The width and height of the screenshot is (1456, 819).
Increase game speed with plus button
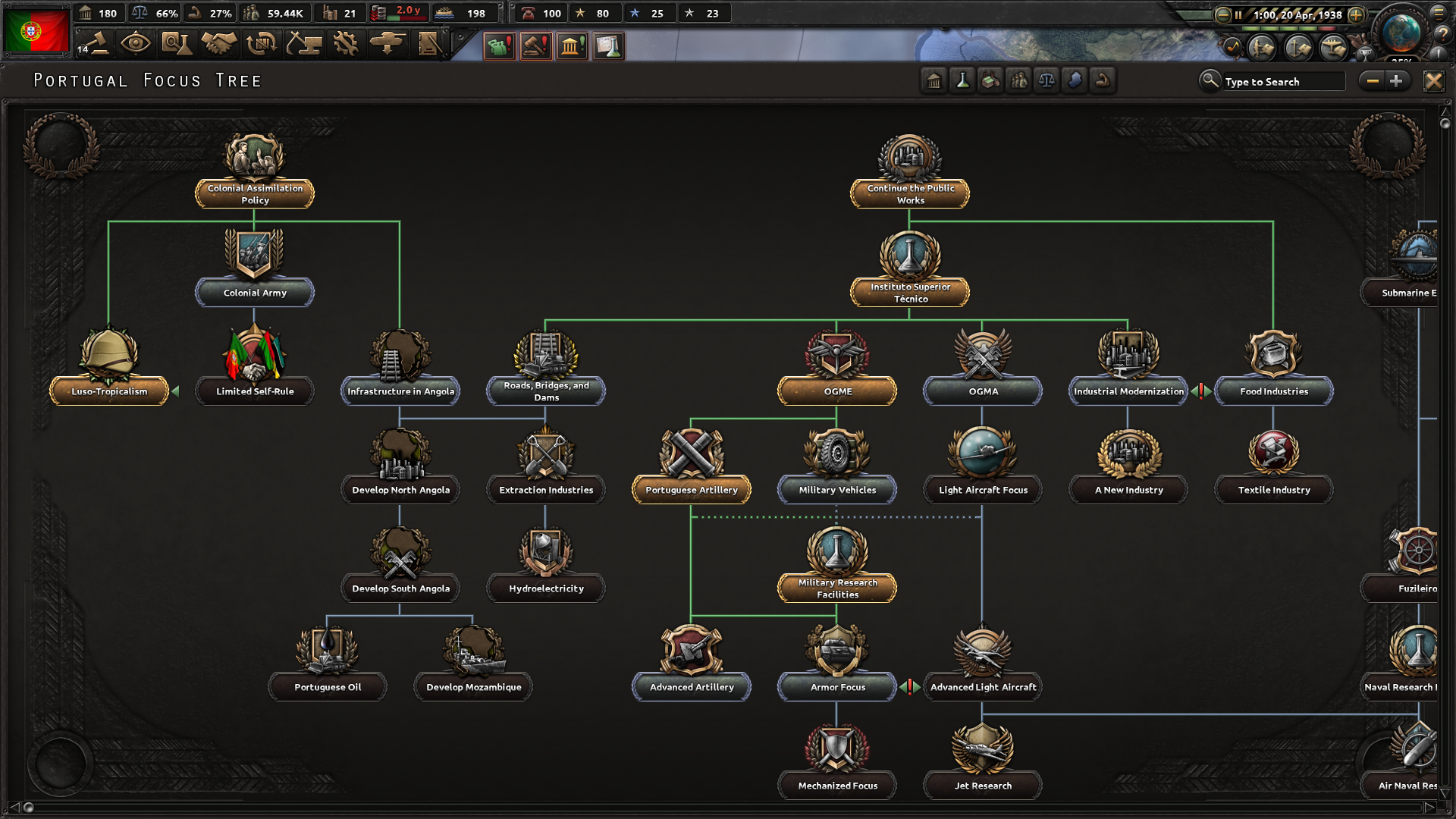tap(1357, 14)
